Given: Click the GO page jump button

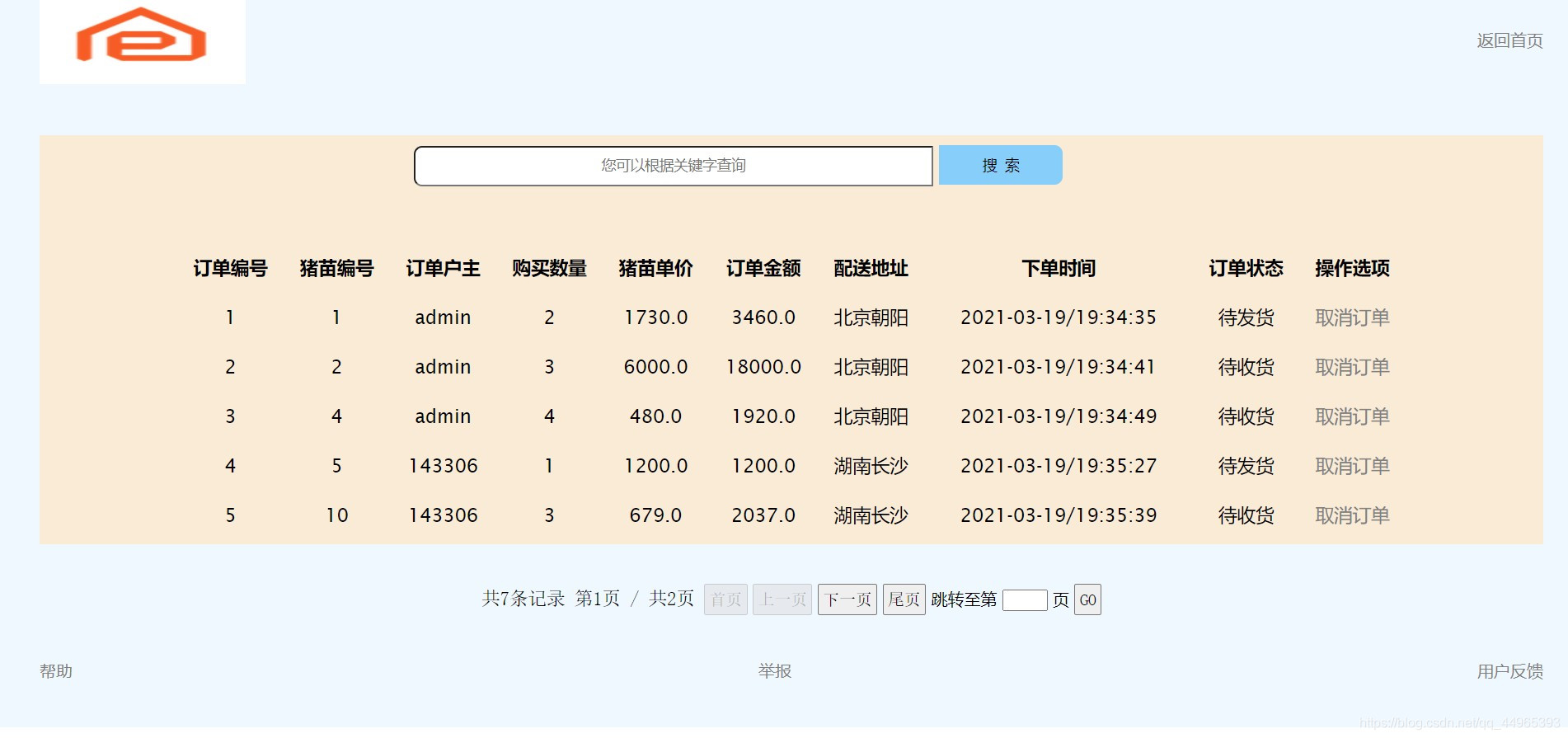Looking at the screenshot, I should coord(1087,599).
